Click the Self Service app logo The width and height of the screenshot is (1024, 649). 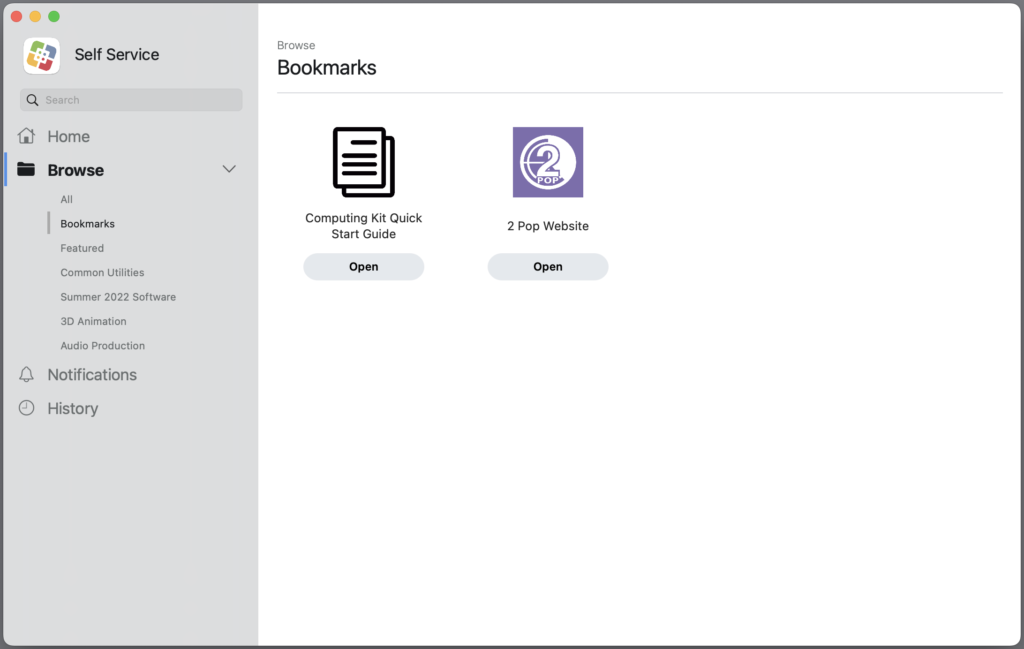(x=42, y=55)
